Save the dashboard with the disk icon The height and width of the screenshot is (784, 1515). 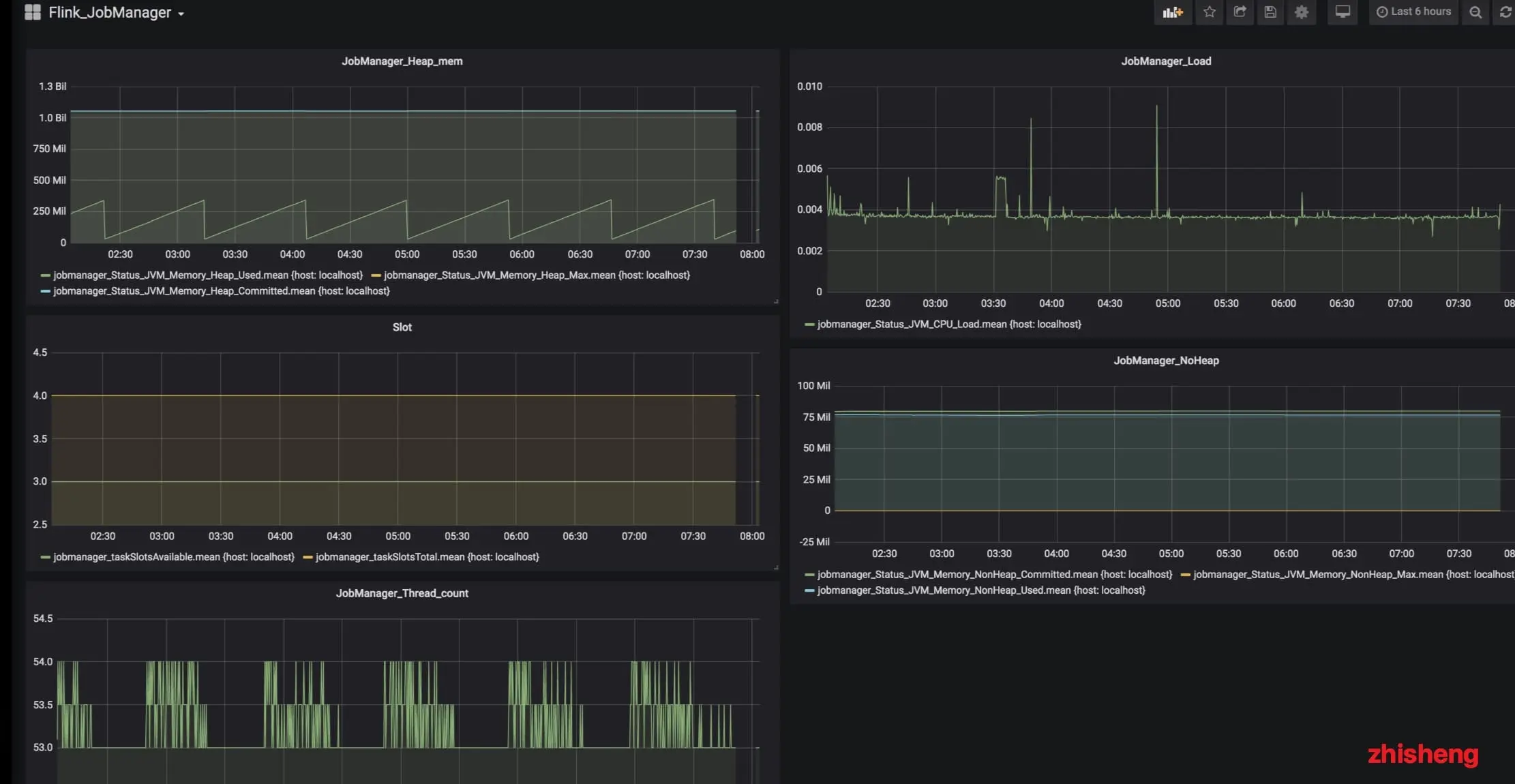point(1270,12)
